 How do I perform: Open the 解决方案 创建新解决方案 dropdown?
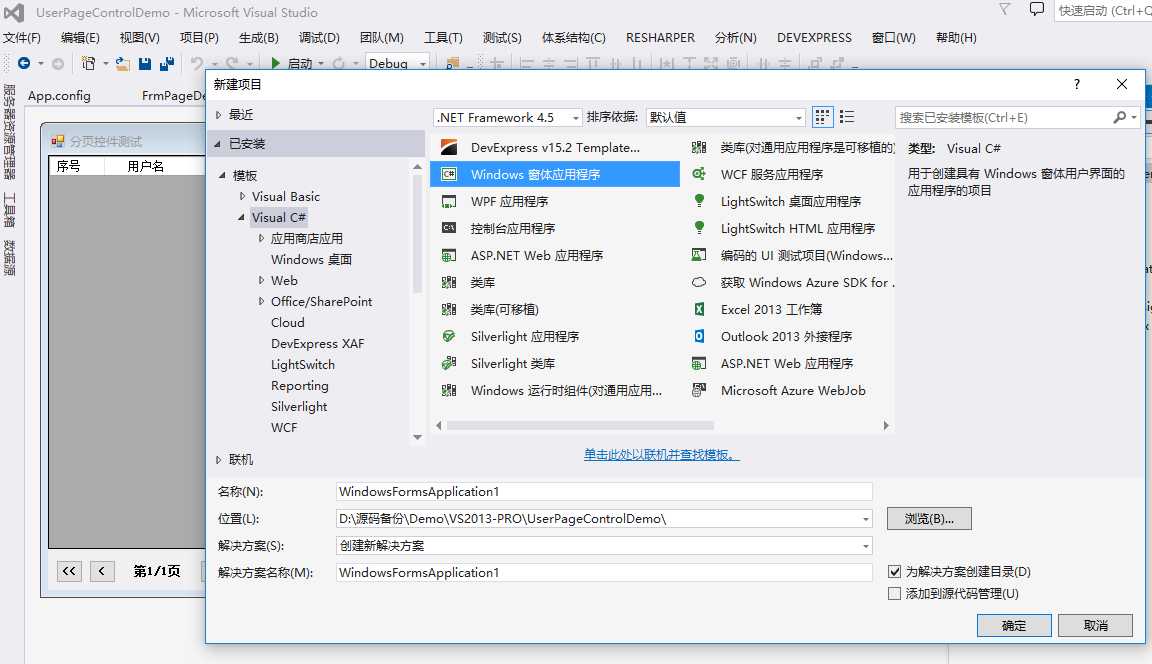pyautogui.click(x=865, y=546)
